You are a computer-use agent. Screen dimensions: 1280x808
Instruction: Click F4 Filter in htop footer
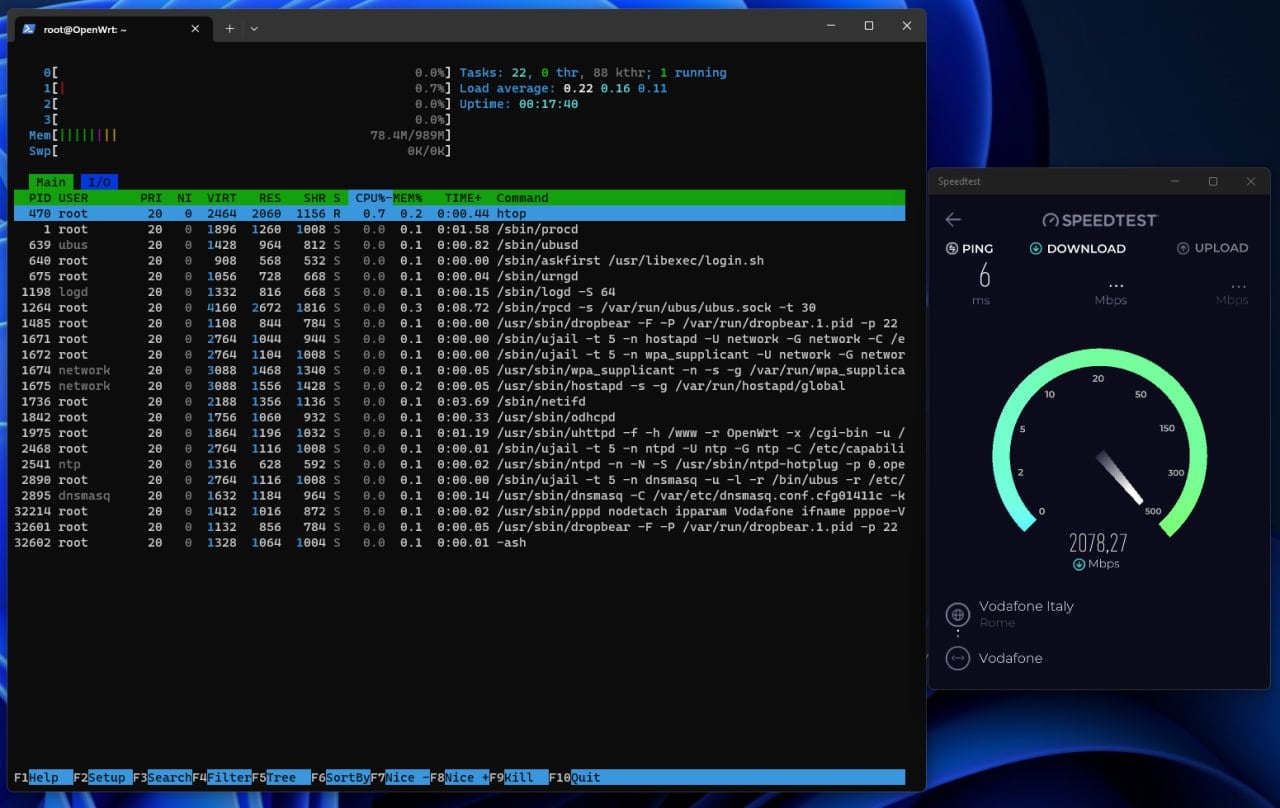tap(222, 777)
